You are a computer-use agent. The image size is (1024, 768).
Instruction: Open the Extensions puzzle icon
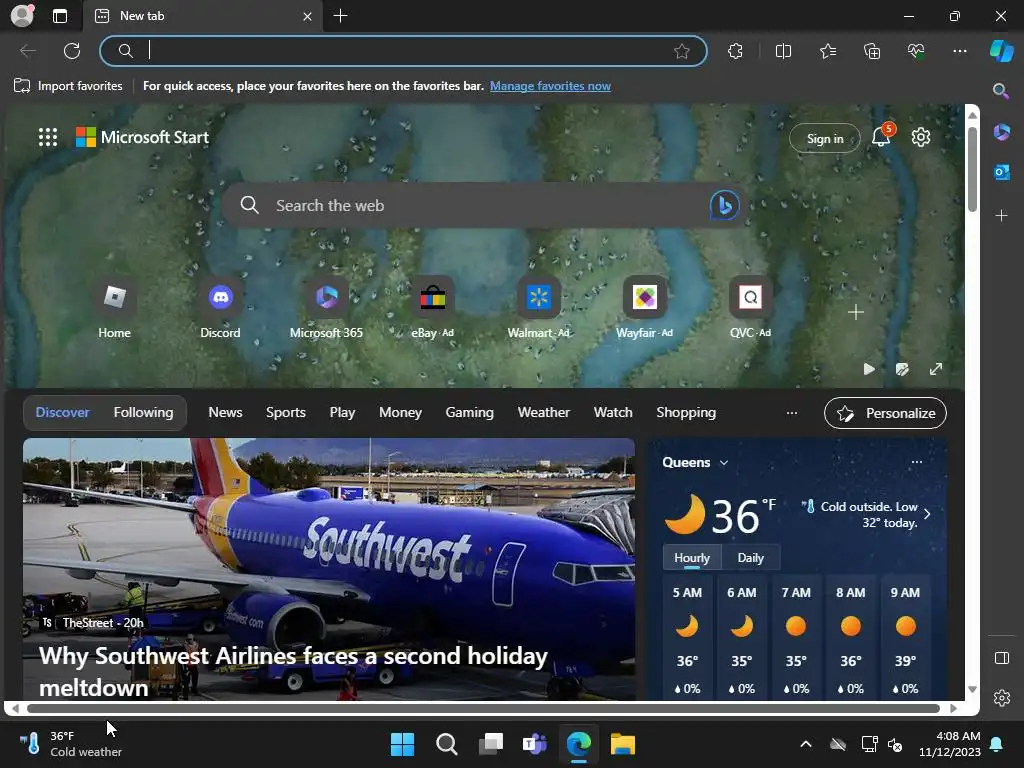click(x=735, y=51)
